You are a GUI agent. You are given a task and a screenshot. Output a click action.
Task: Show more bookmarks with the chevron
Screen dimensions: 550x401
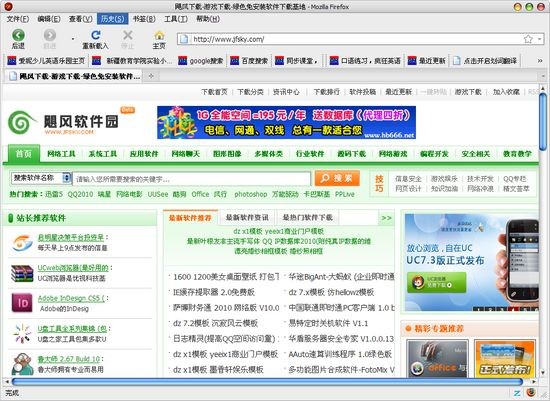[x=540, y=61]
